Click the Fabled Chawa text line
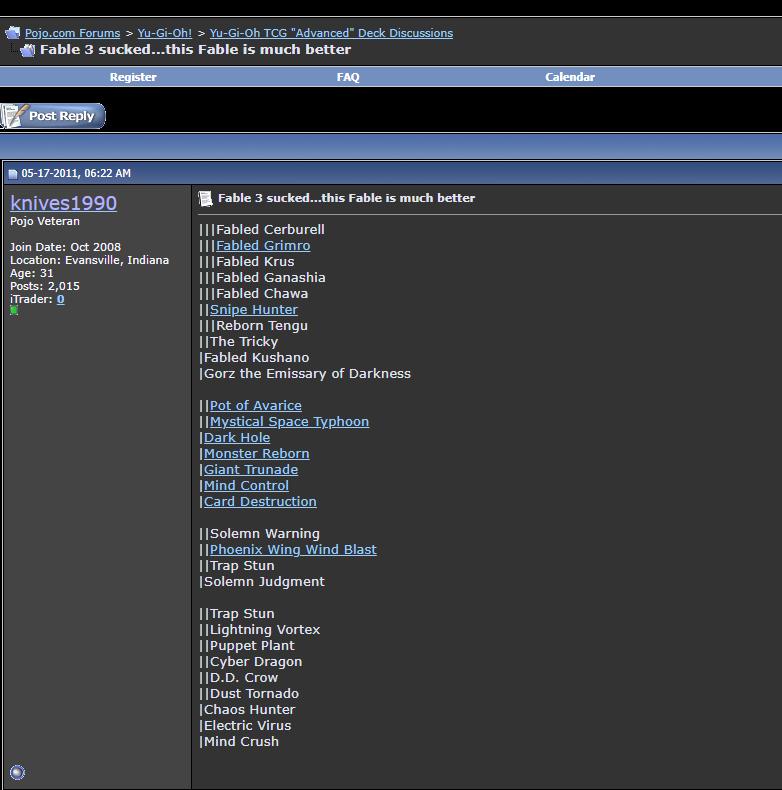 click(x=253, y=293)
